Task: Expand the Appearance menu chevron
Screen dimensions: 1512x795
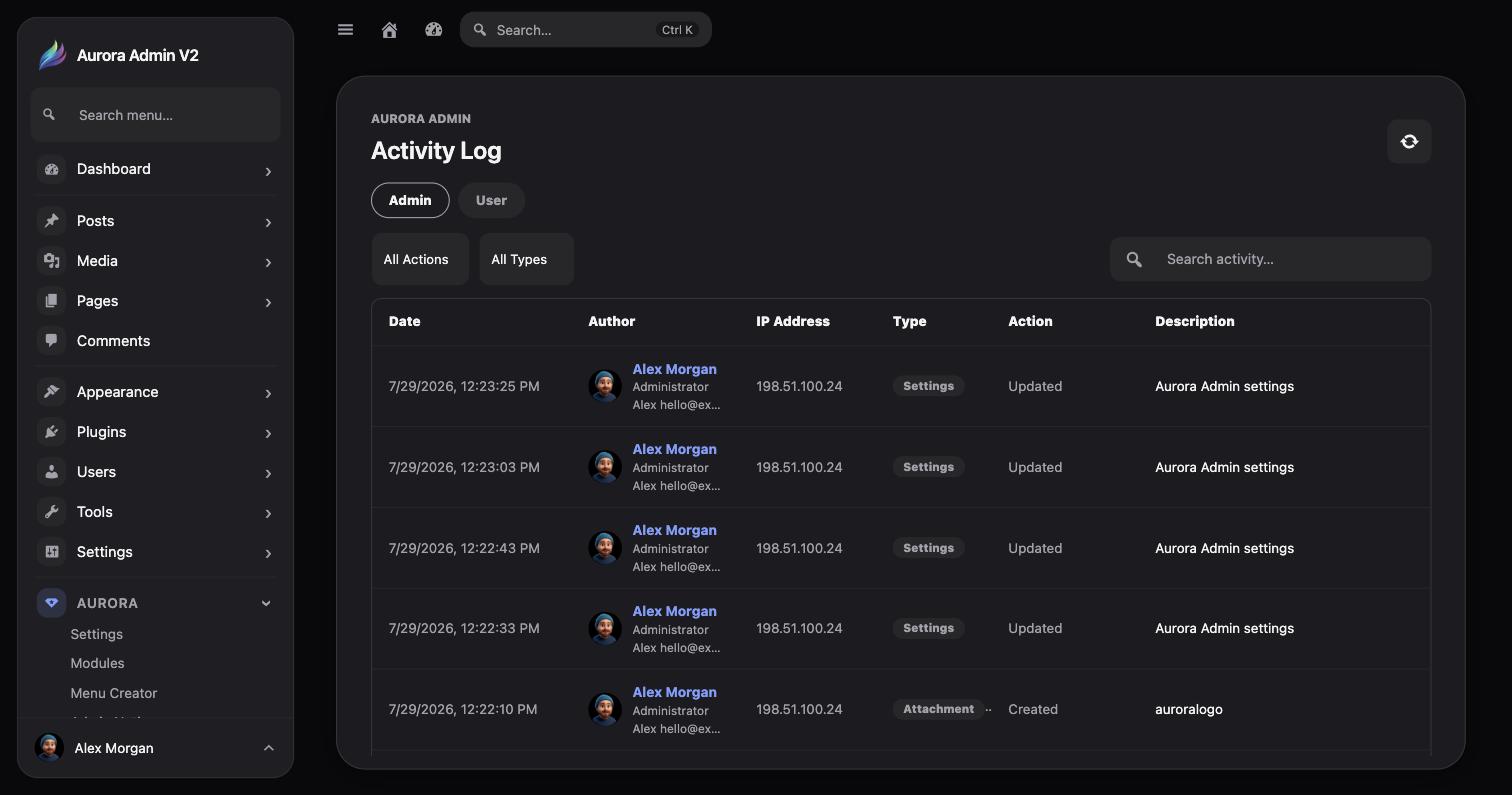Action: 268,393
